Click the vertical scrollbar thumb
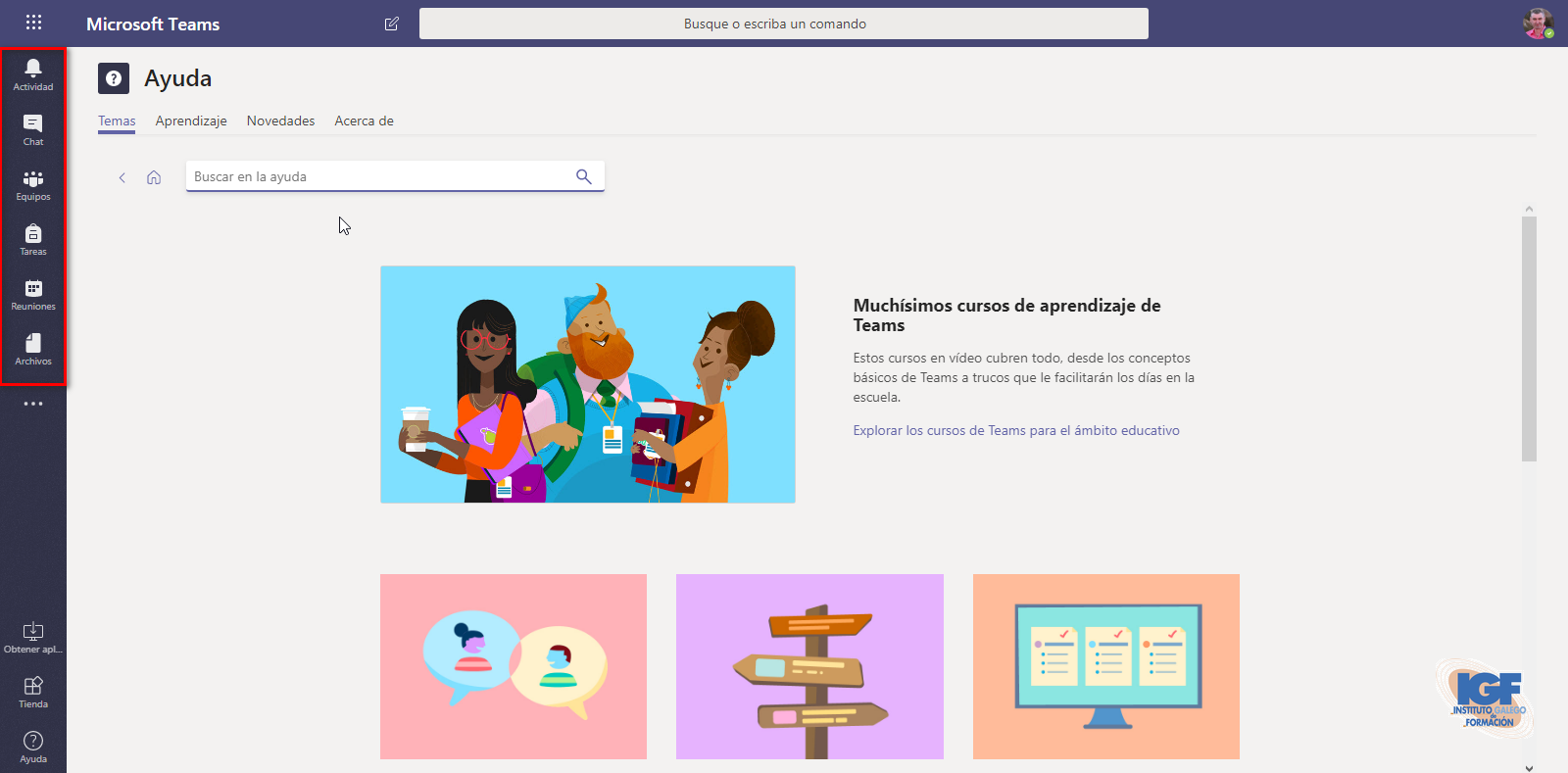Image resolution: width=1568 pixels, height=773 pixels. click(1529, 338)
